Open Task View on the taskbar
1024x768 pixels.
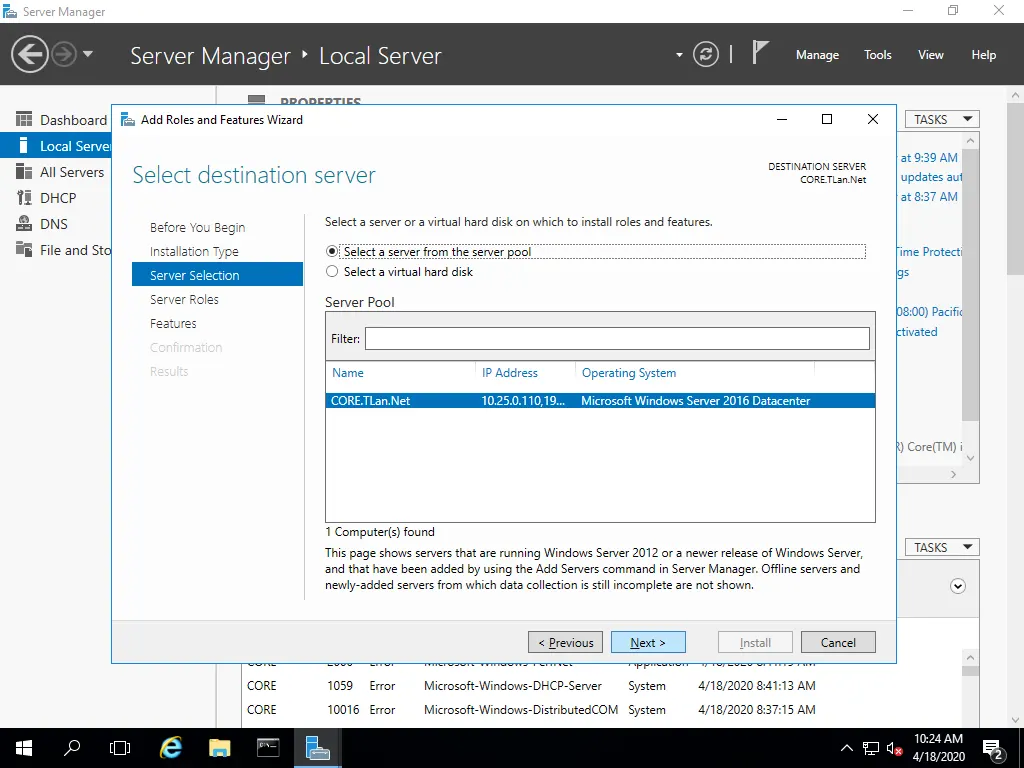coord(120,748)
